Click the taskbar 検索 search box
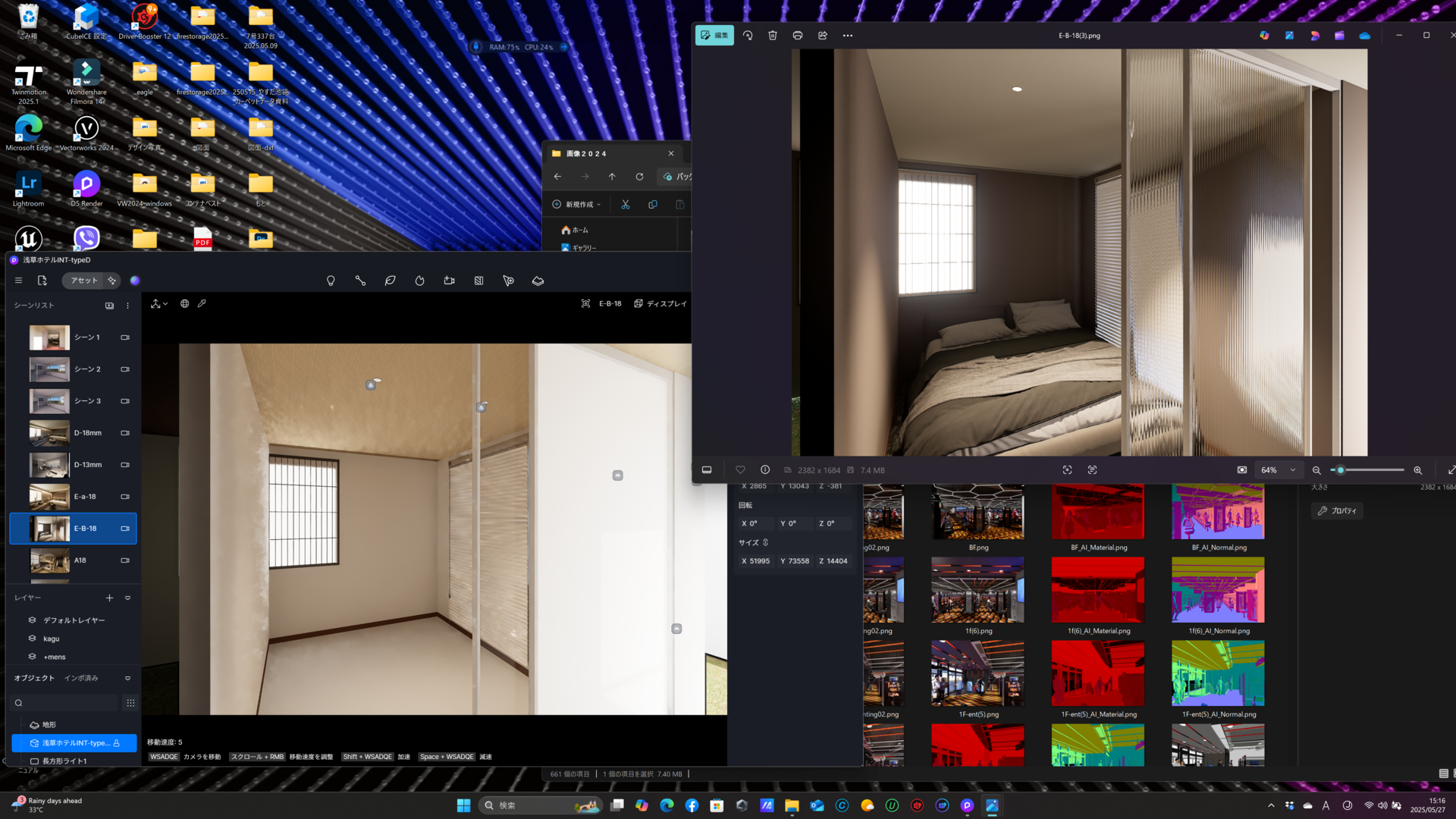The width and height of the screenshot is (1456, 819). 541,805
